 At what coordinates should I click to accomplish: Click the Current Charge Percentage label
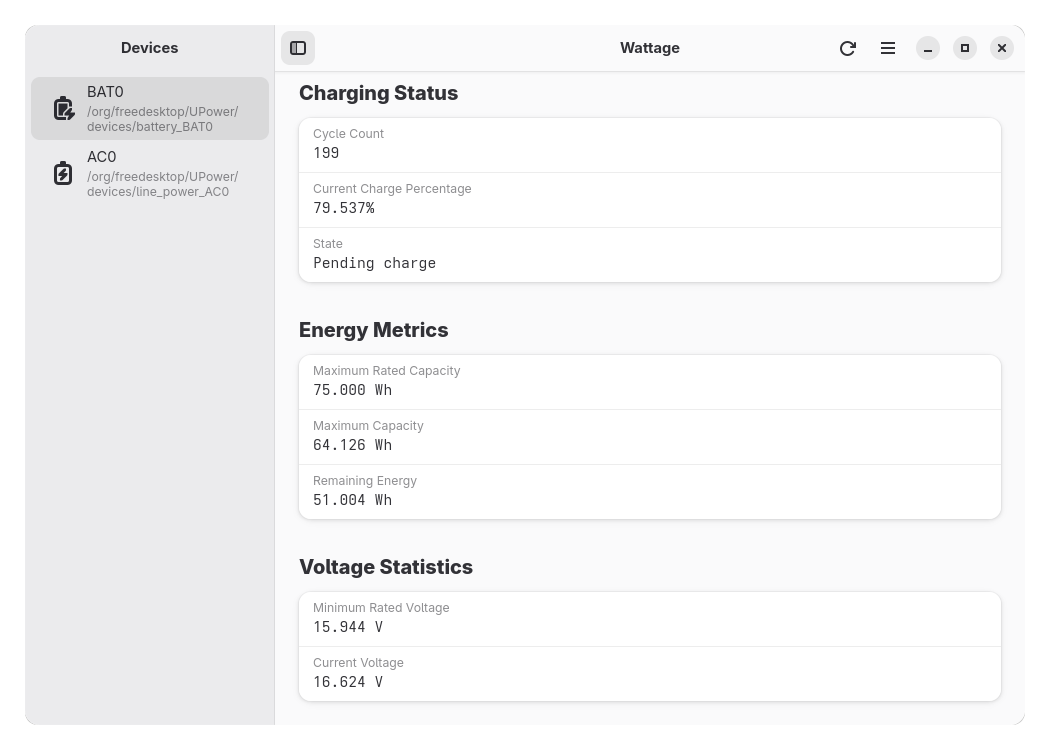[392, 189]
